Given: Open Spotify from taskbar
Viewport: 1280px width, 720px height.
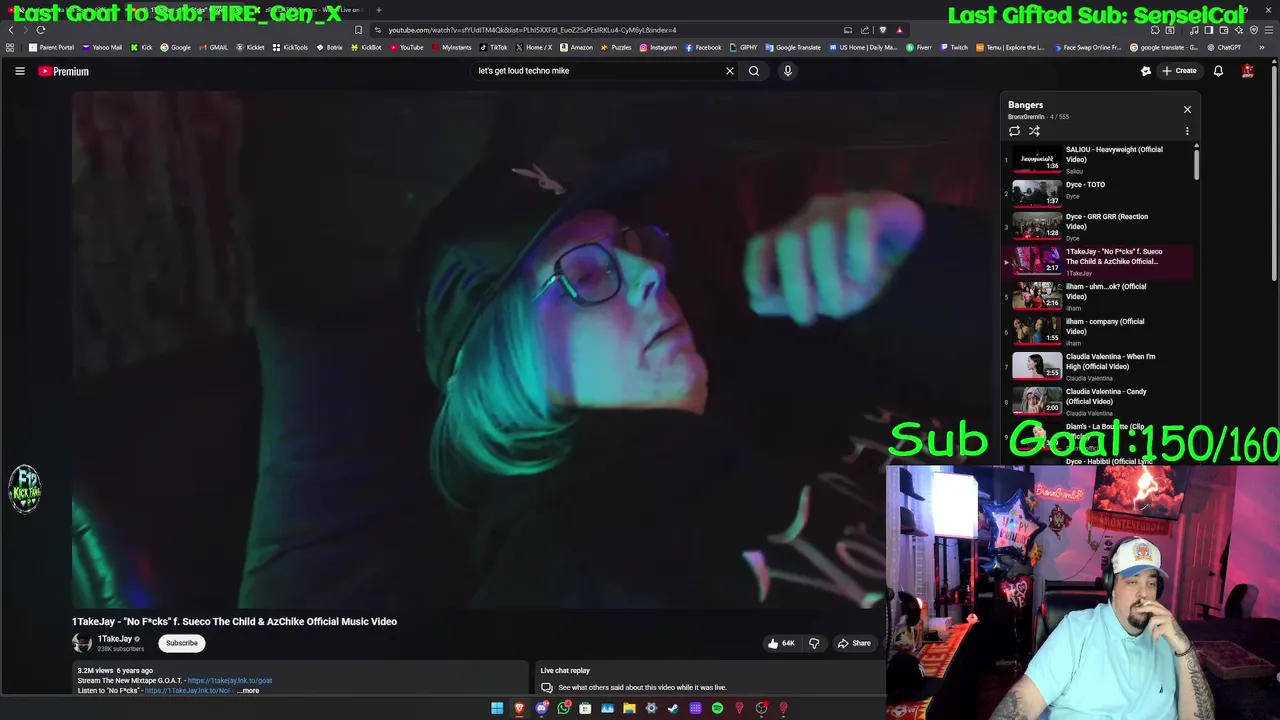Looking at the screenshot, I should coord(717,709).
